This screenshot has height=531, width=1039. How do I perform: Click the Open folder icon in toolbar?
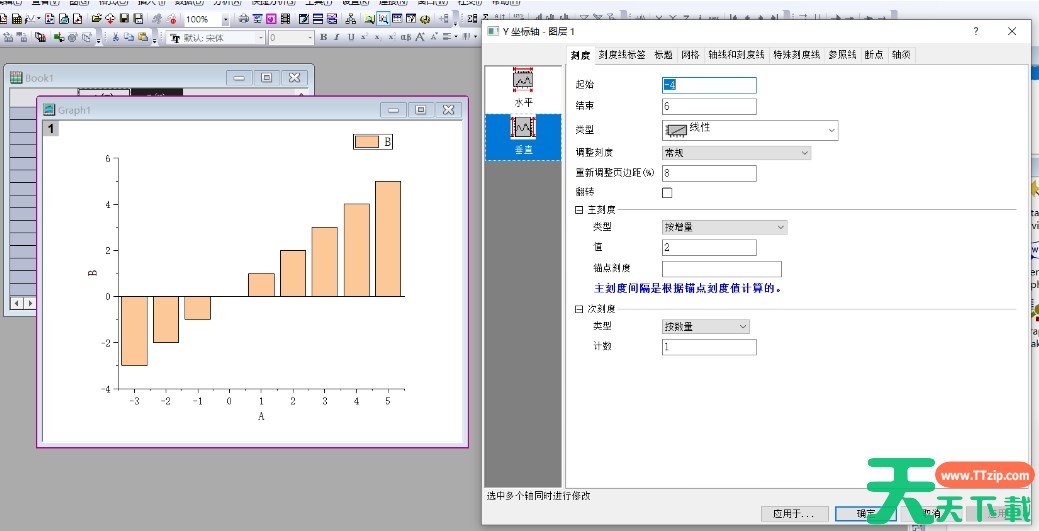(97, 19)
